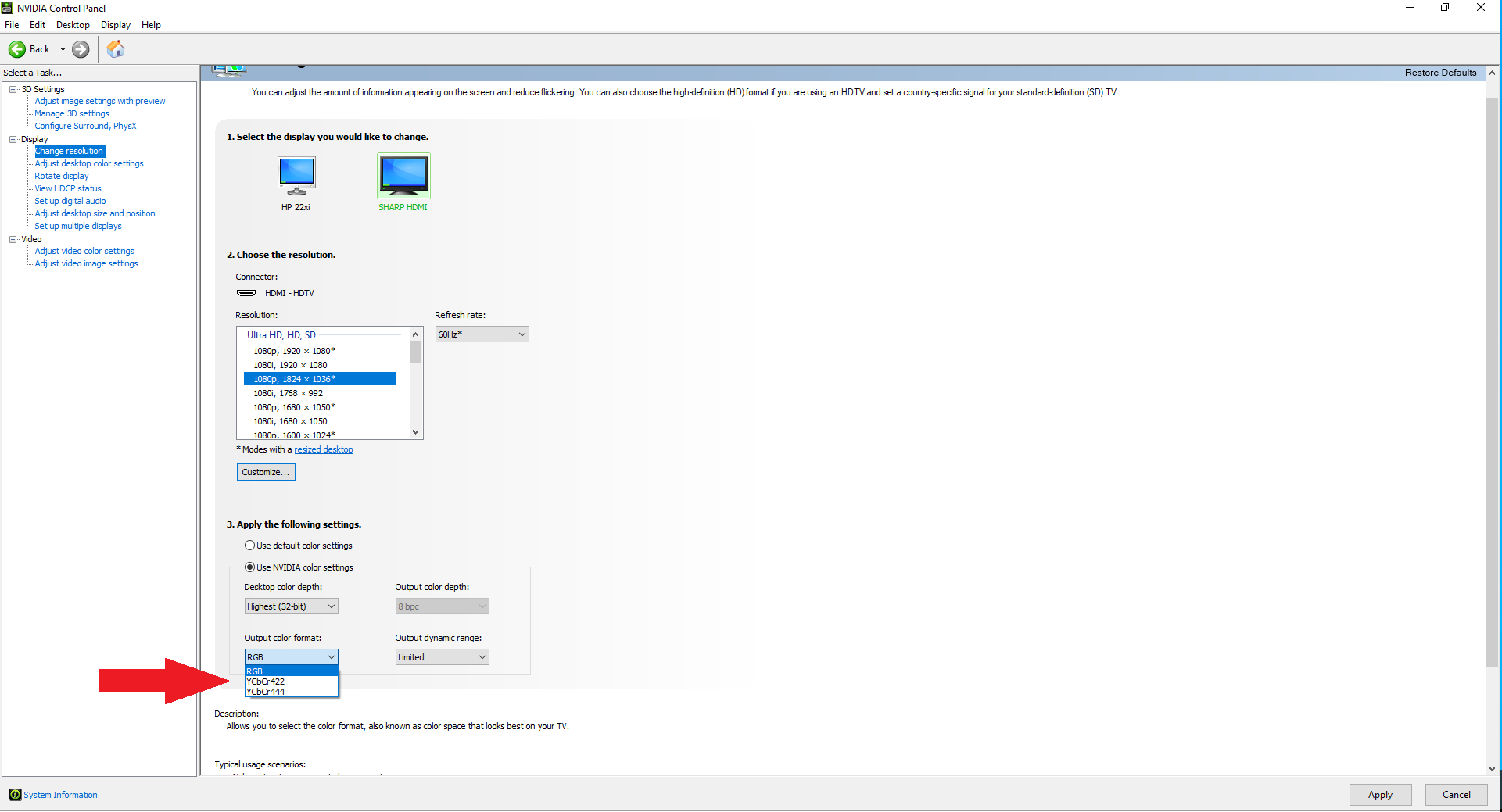Click Restore Defaults
The image size is (1502, 812).
1440,73
